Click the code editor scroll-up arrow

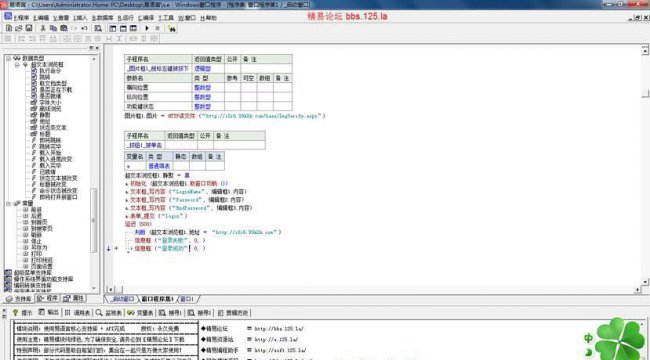[x=645, y=51]
